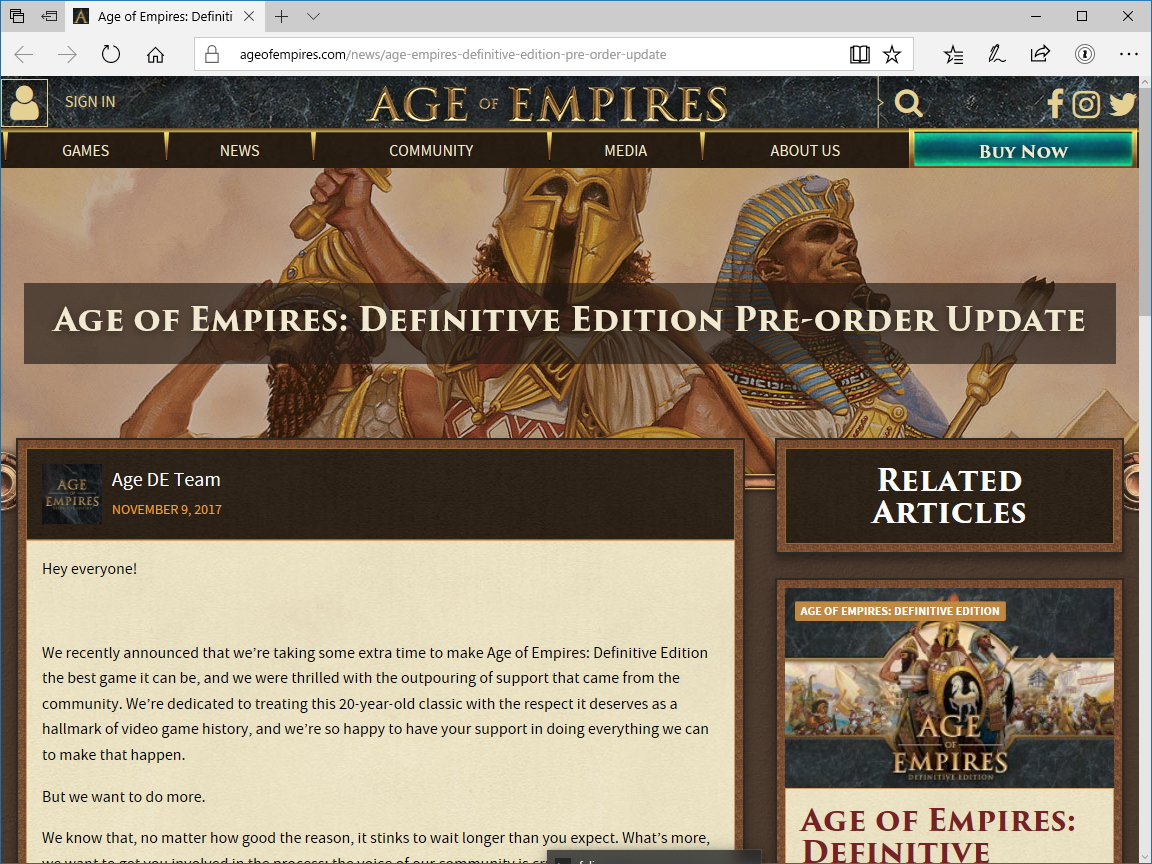
Task: Share this page via share icon
Action: click(1040, 54)
